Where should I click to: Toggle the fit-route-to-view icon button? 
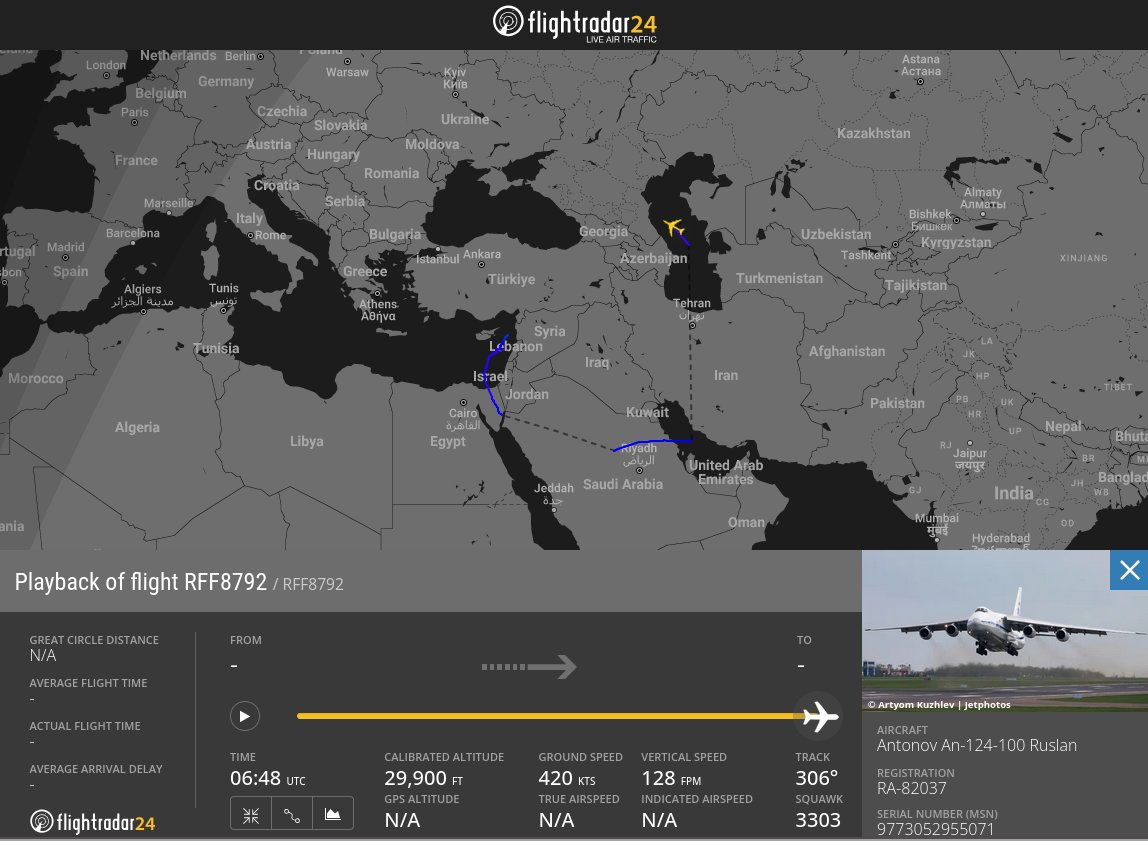[x=250, y=815]
